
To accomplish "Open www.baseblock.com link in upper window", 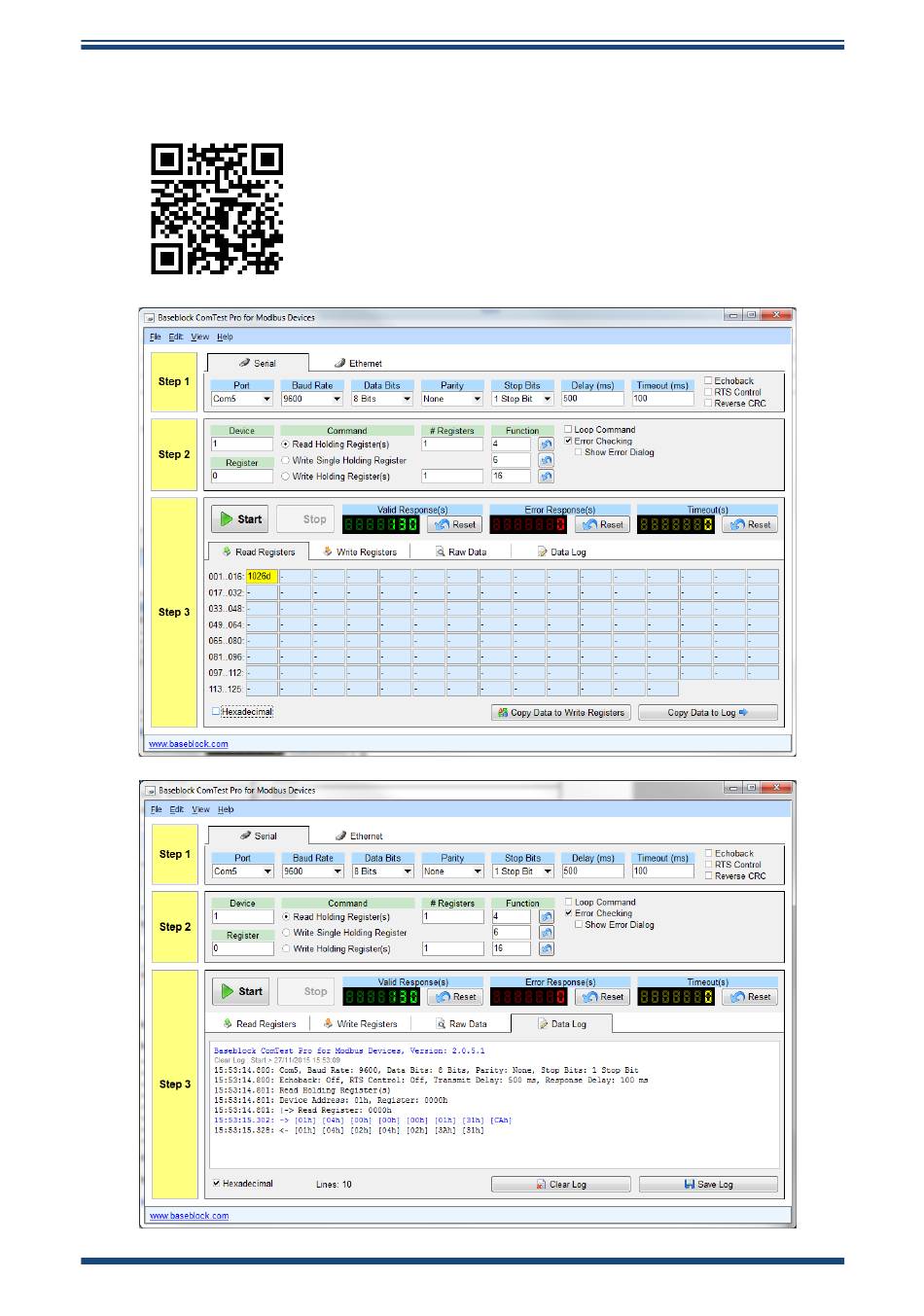I will point(189,744).
